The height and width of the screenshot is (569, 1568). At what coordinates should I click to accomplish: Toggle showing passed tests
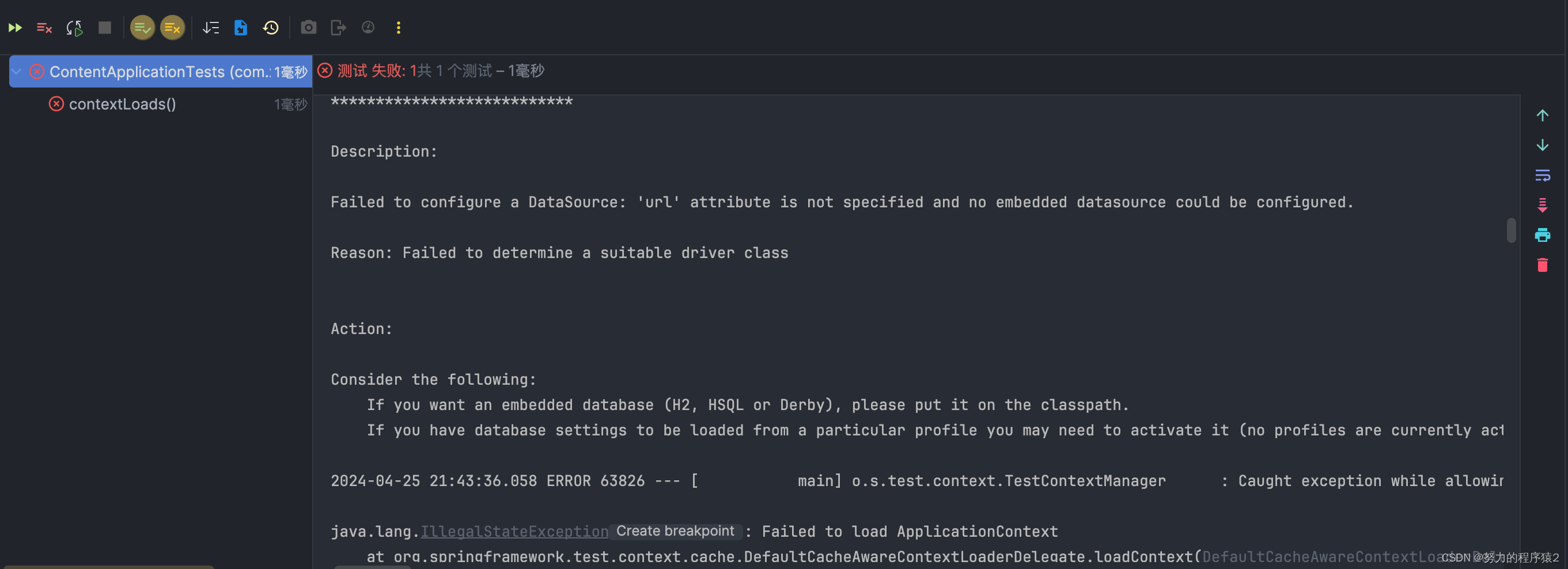142,28
